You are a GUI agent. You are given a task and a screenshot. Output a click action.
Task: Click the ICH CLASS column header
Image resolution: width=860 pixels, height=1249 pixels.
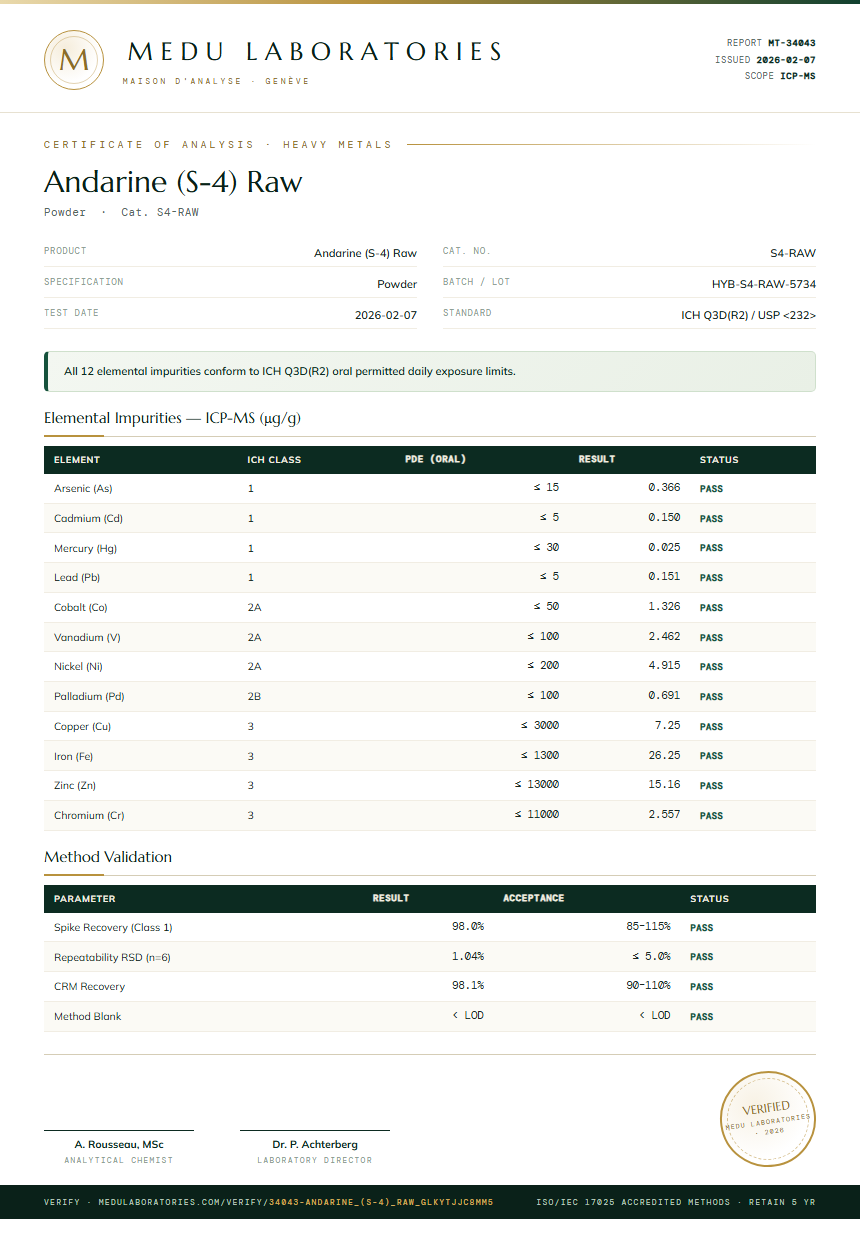point(274,460)
